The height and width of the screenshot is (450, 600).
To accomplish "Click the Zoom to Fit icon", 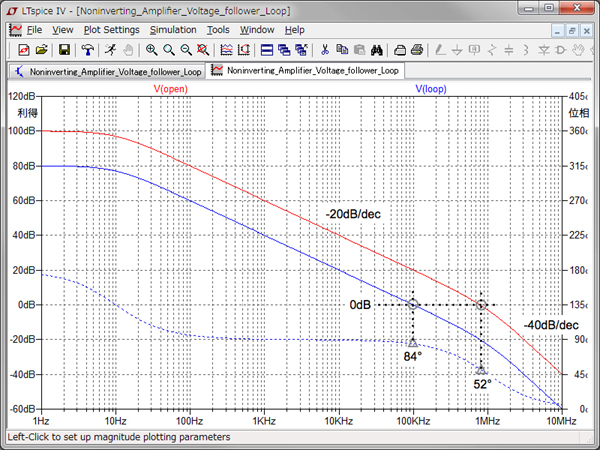I will tap(203, 49).
